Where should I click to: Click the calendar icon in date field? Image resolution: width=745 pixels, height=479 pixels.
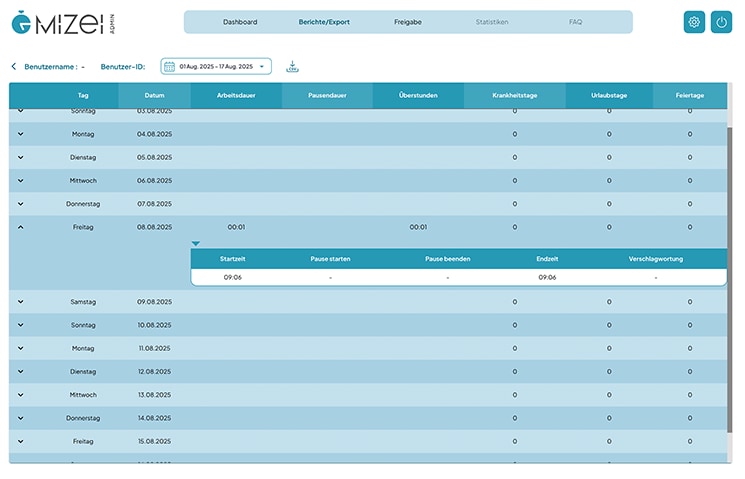[169, 67]
